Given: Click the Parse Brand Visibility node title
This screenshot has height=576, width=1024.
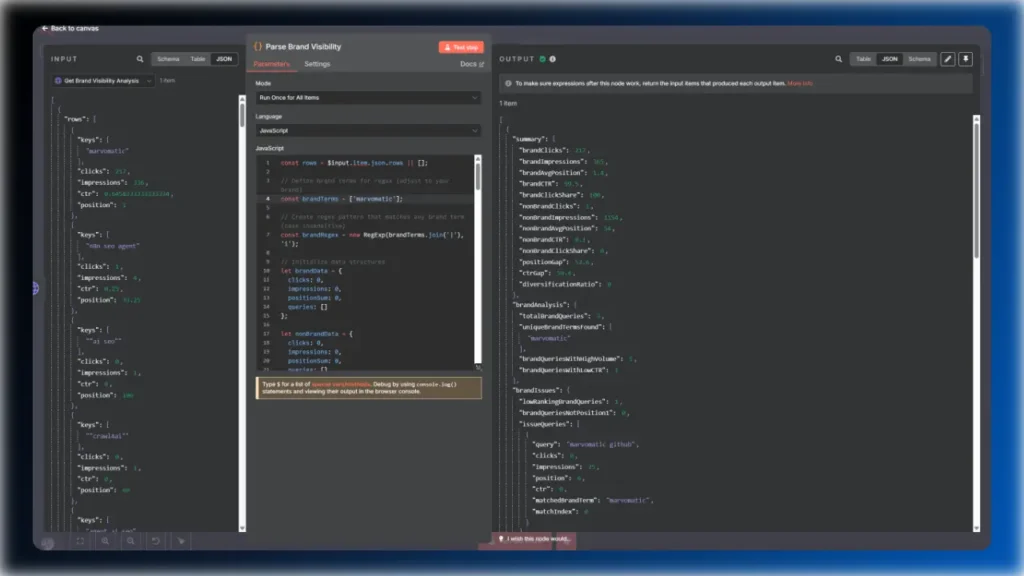Looking at the screenshot, I should [x=303, y=46].
